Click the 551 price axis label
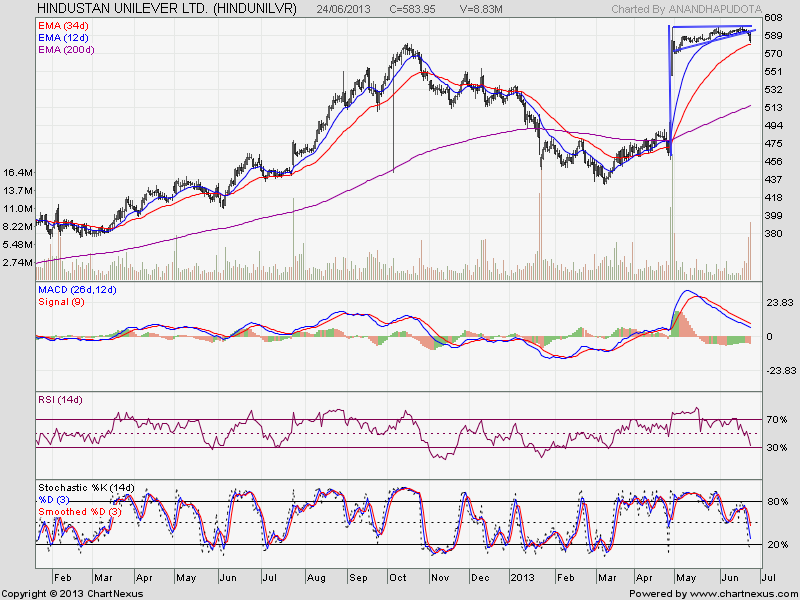Image resolution: width=800 pixels, height=600 pixels. [x=773, y=72]
